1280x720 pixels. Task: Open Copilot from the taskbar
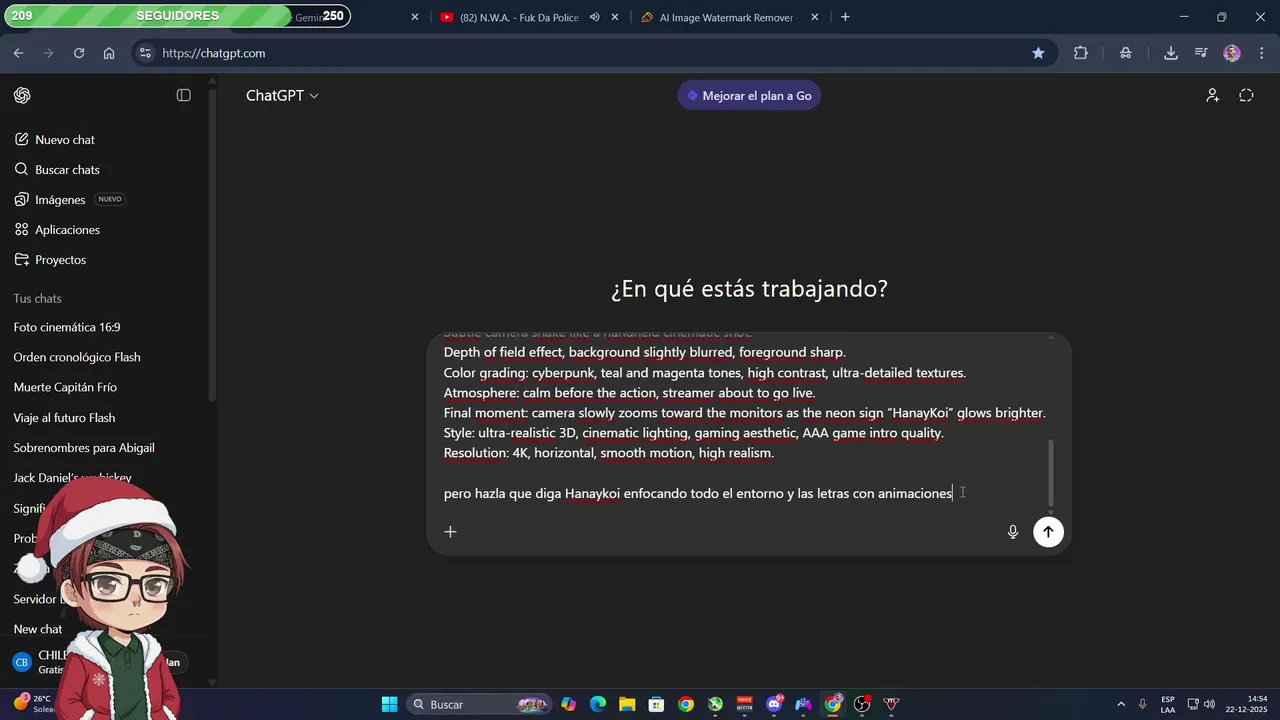point(568,704)
